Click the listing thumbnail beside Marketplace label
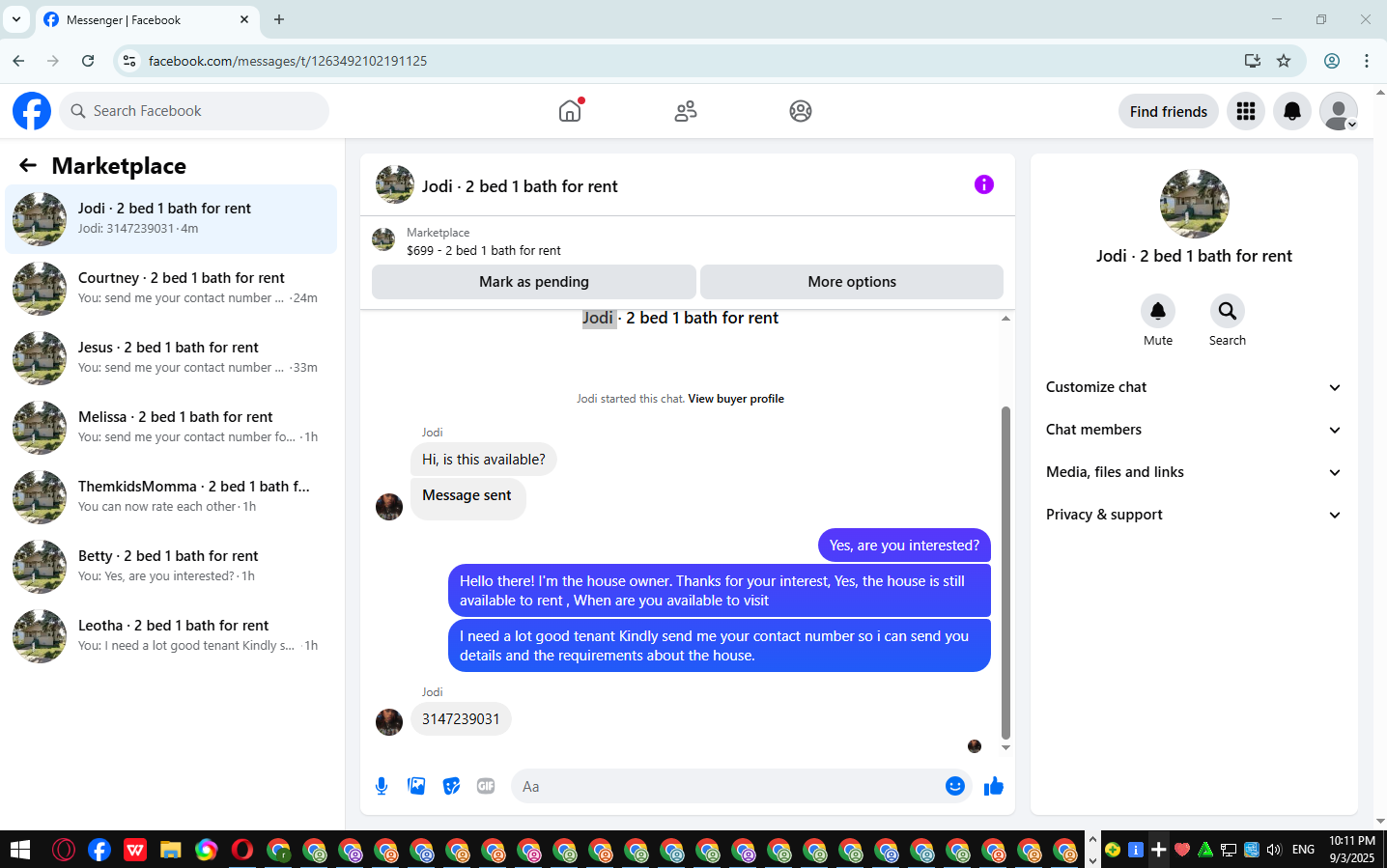The image size is (1387, 868). pos(383,239)
